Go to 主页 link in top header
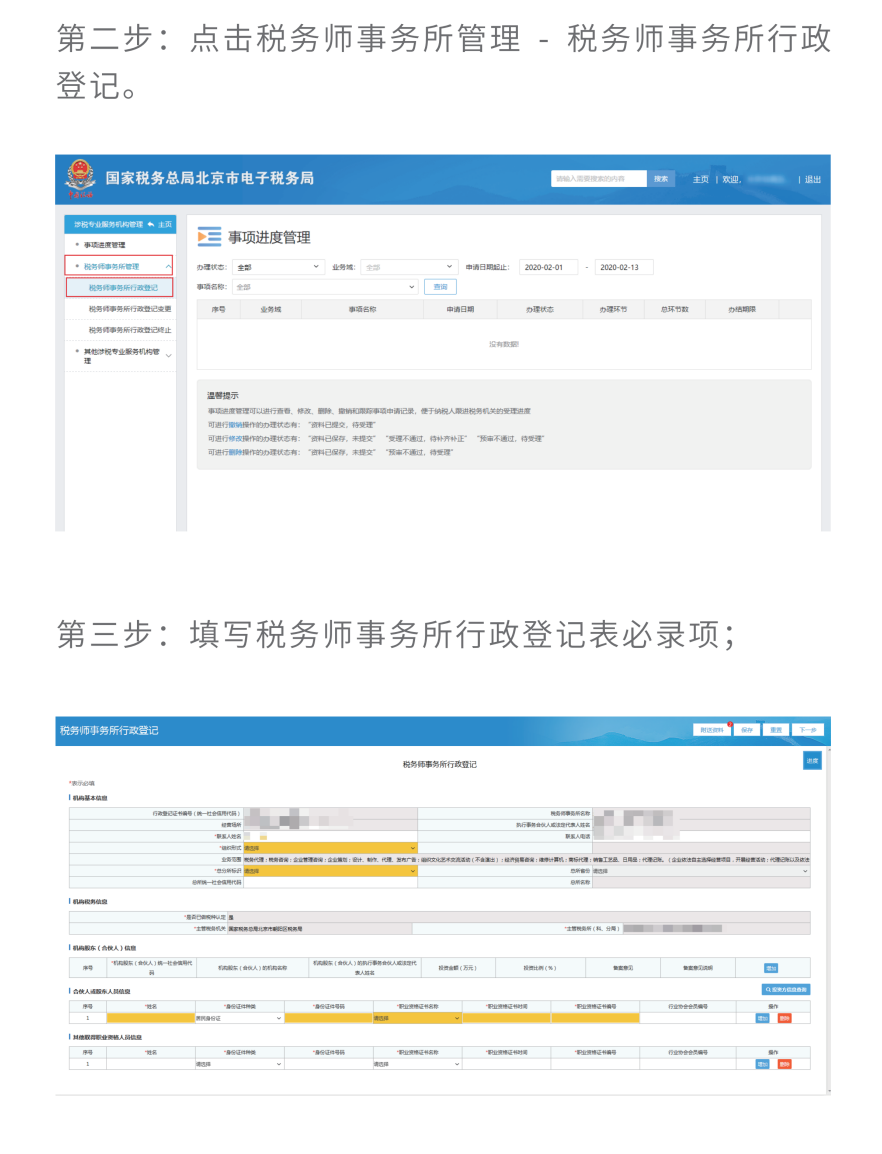 click(700, 180)
